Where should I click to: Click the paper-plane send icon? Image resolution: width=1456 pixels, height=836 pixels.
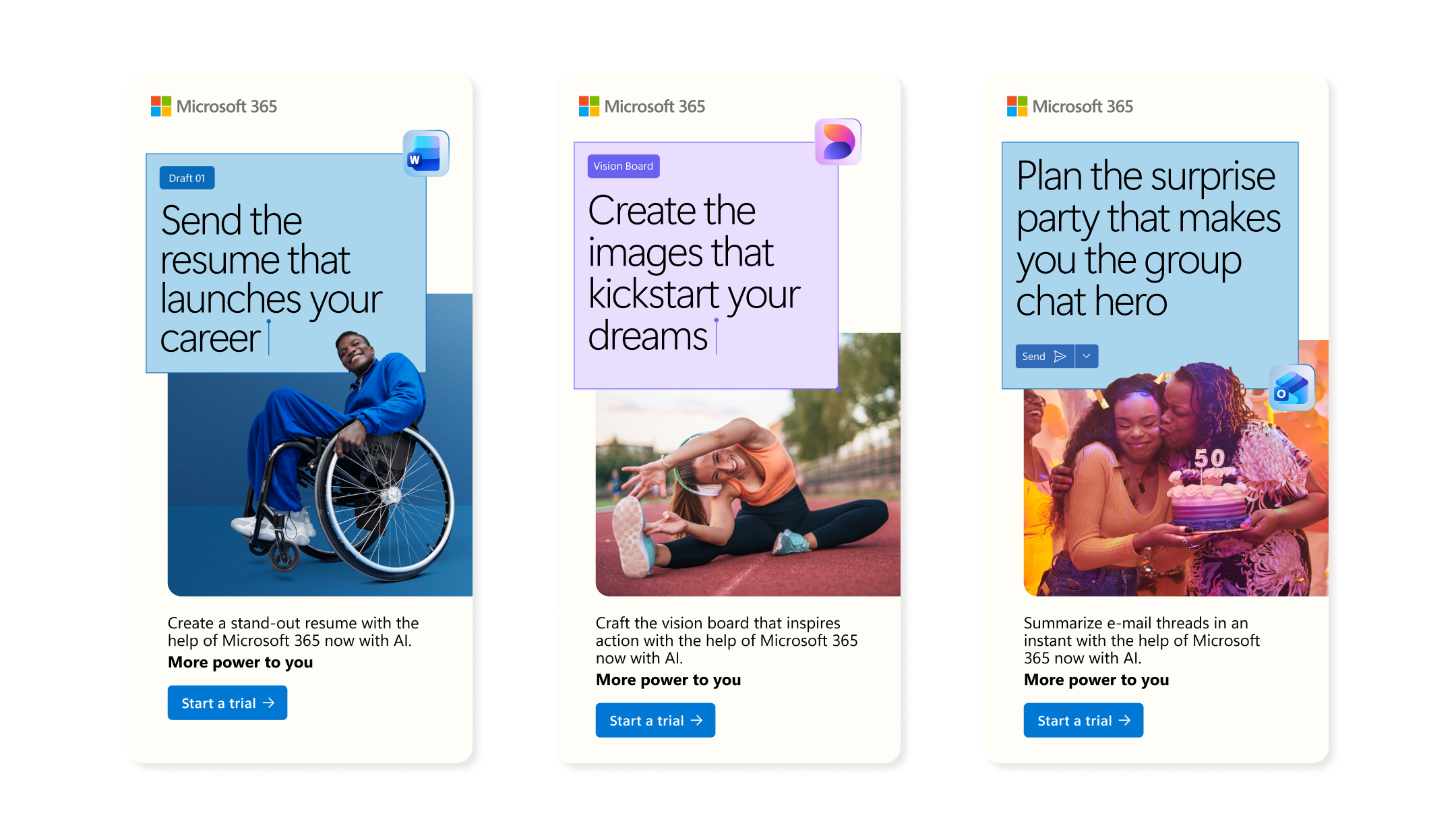tap(1060, 356)
